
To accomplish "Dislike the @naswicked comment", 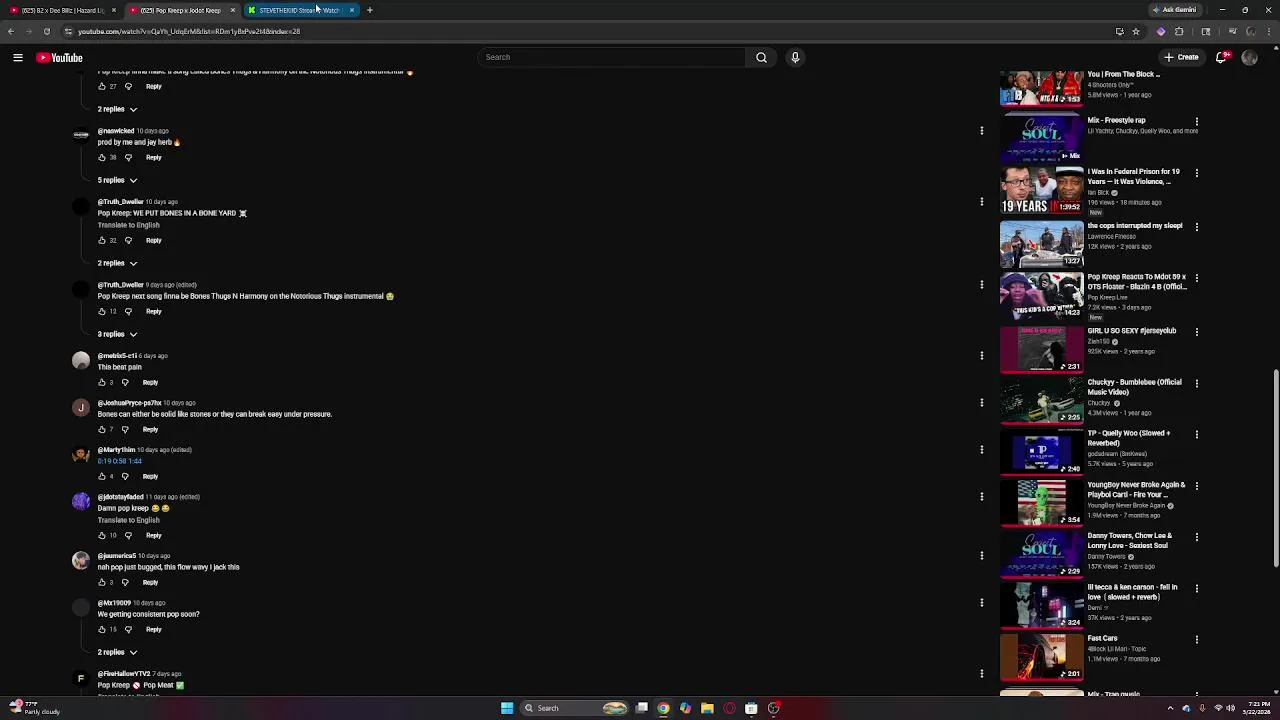I will (128, 157).
